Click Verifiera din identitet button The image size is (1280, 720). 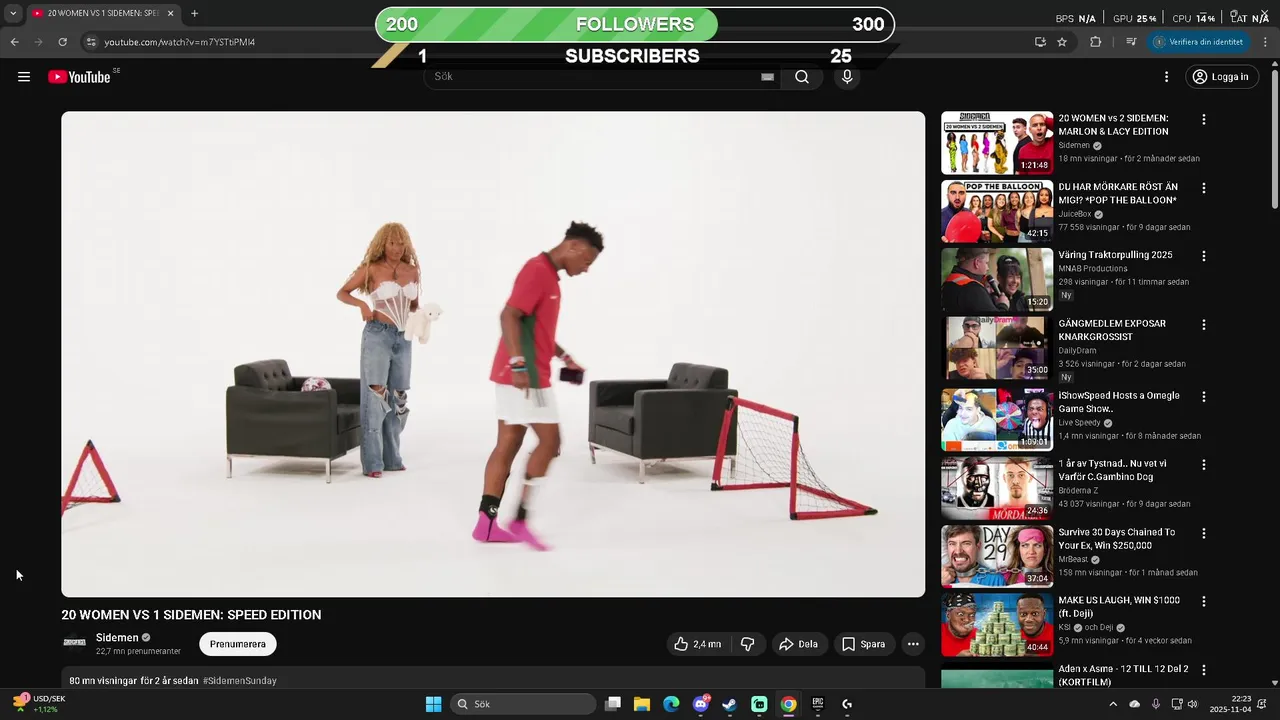(1198, 42)
